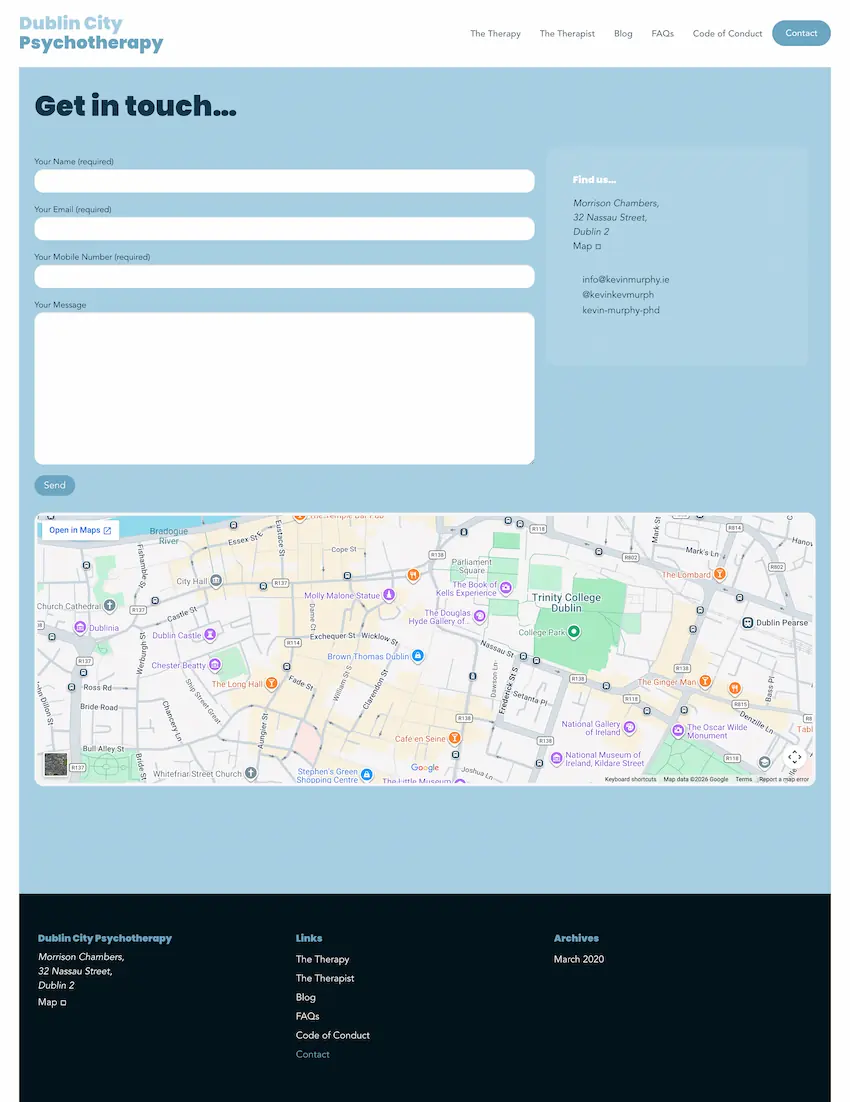Switch to satellite imagery thumbnail on map
The height and width of the screenshot is (1102, 850).
[x=56, y=764]
